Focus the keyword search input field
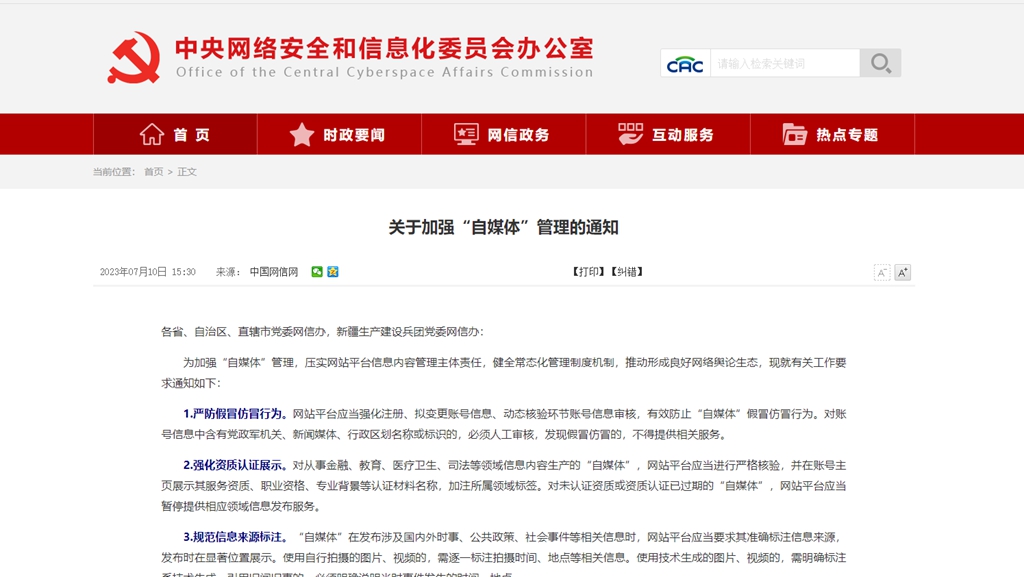This screenshot has width=1024, height=577. coord(785,64)
